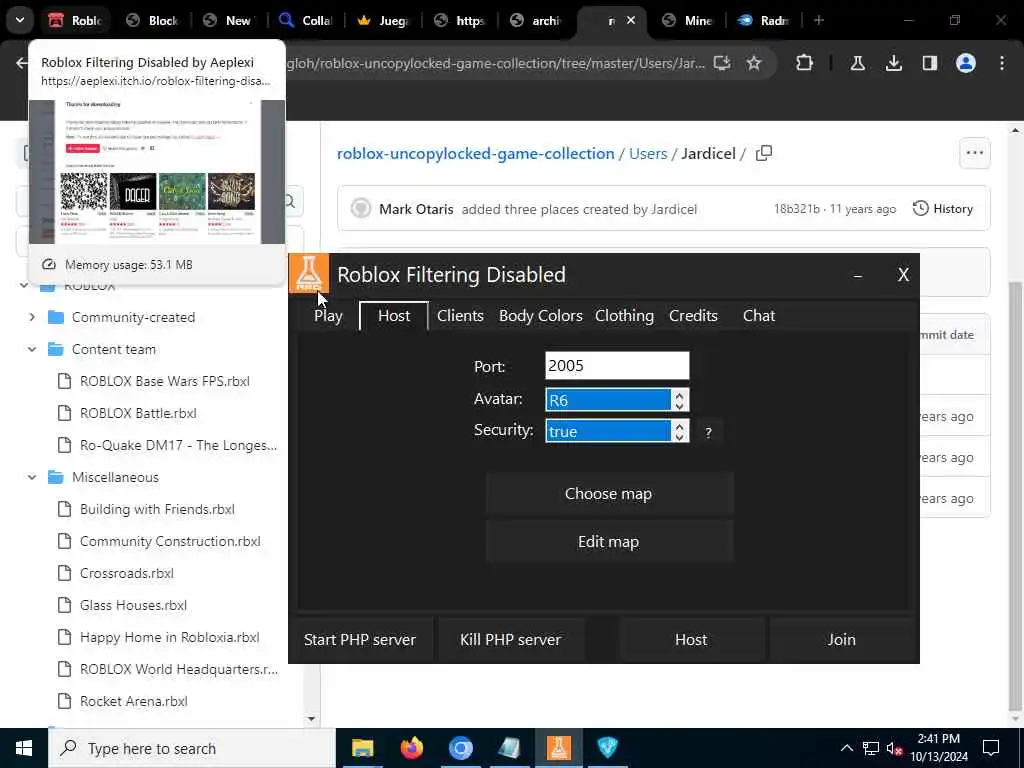Switch to the Collab browser tab
The width and height of the screenshot is (1024, 768).
coord(306,21)
